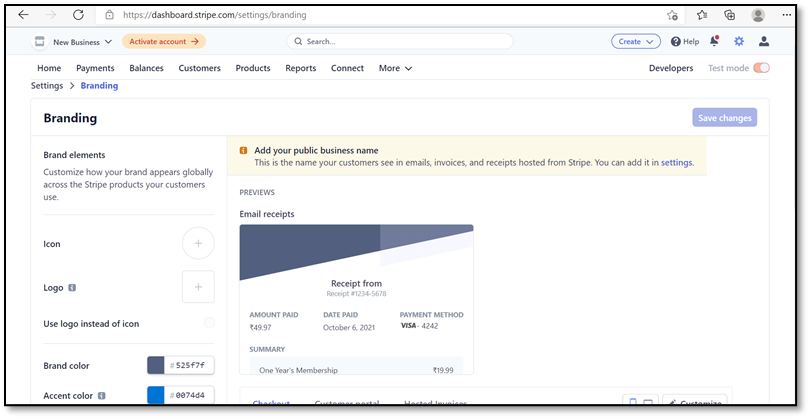The width and height of the screenshot is (810, 419).
Task: Click the Logo info icon
Action: coord(72,287)
